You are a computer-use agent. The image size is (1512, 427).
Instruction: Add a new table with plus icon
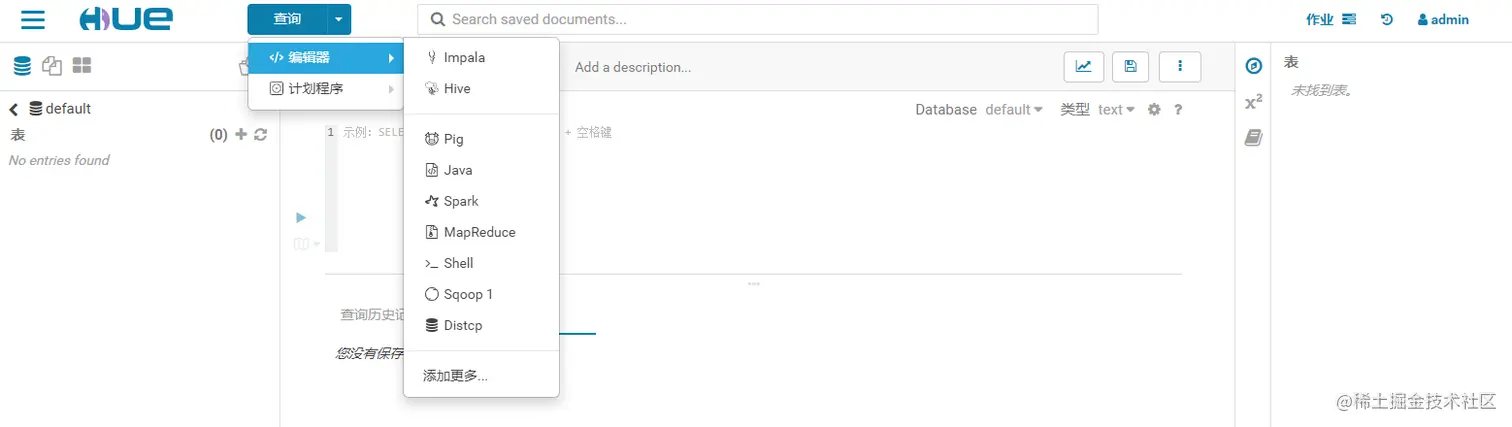(241, 135)
